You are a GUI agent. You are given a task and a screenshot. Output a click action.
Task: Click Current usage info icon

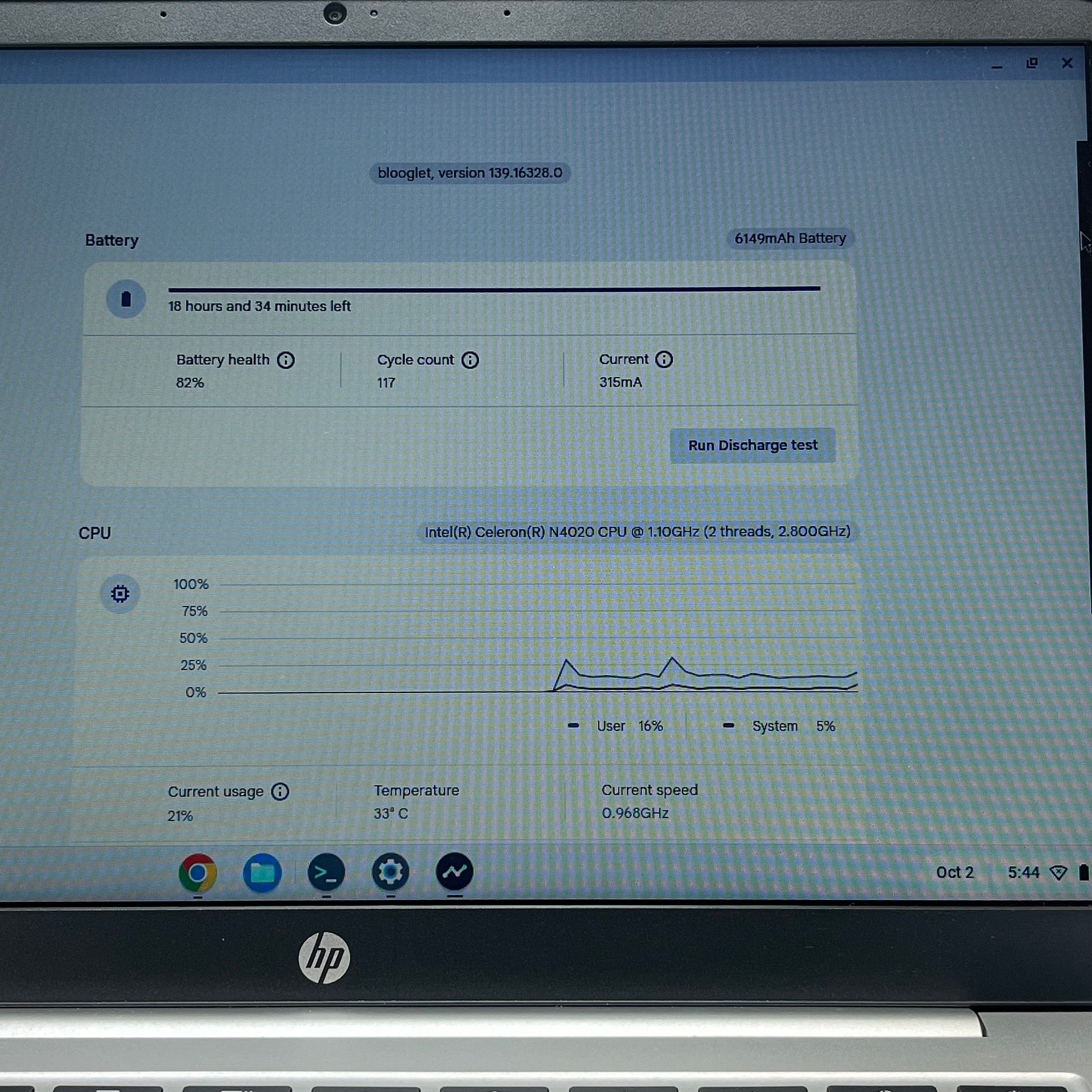(x=280, y=791)
